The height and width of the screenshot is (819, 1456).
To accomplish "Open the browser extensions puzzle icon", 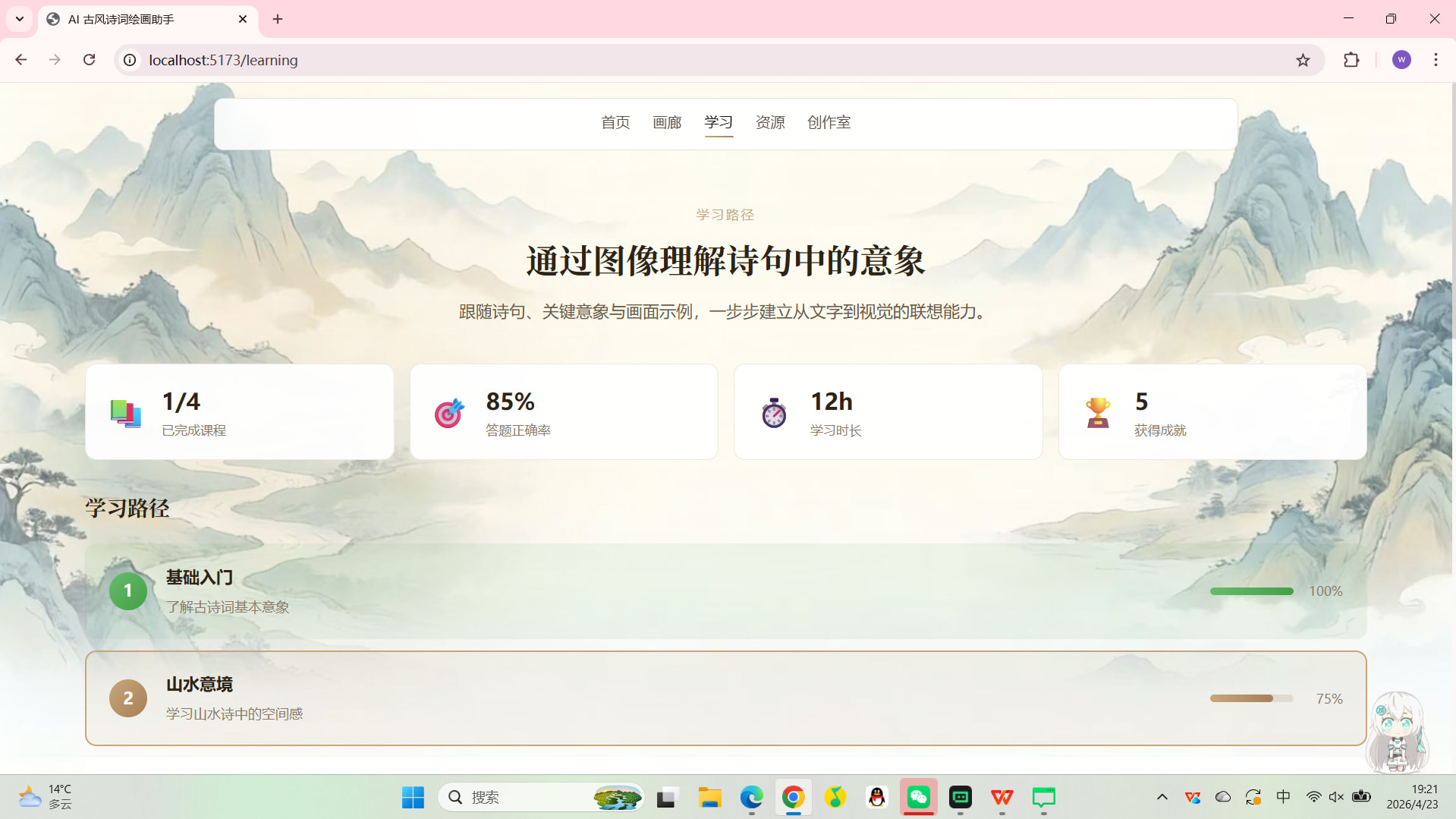I will pyautogui.click(x=1351, y=60).
